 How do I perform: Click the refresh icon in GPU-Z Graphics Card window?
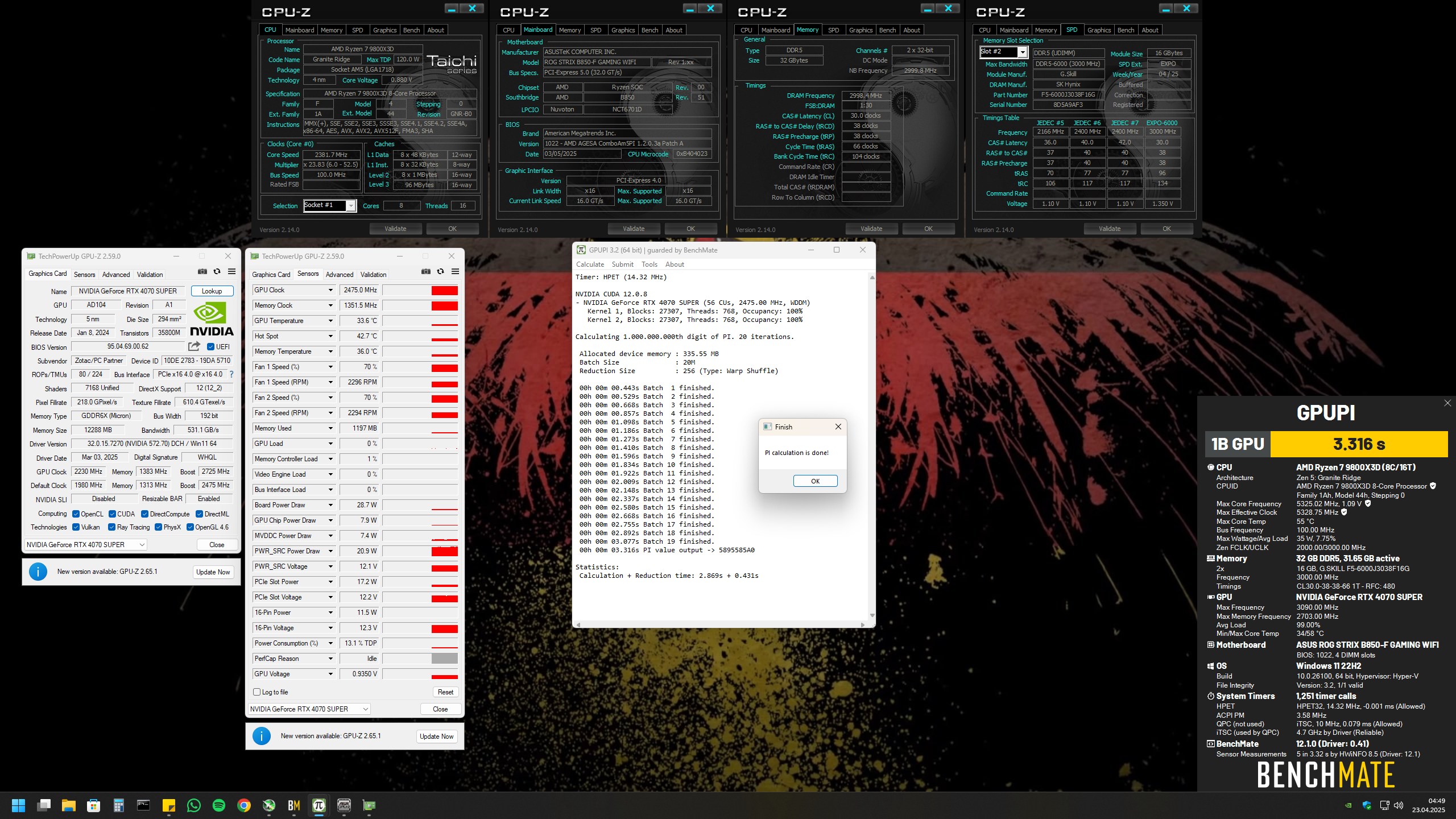click(x=217, y=272)
